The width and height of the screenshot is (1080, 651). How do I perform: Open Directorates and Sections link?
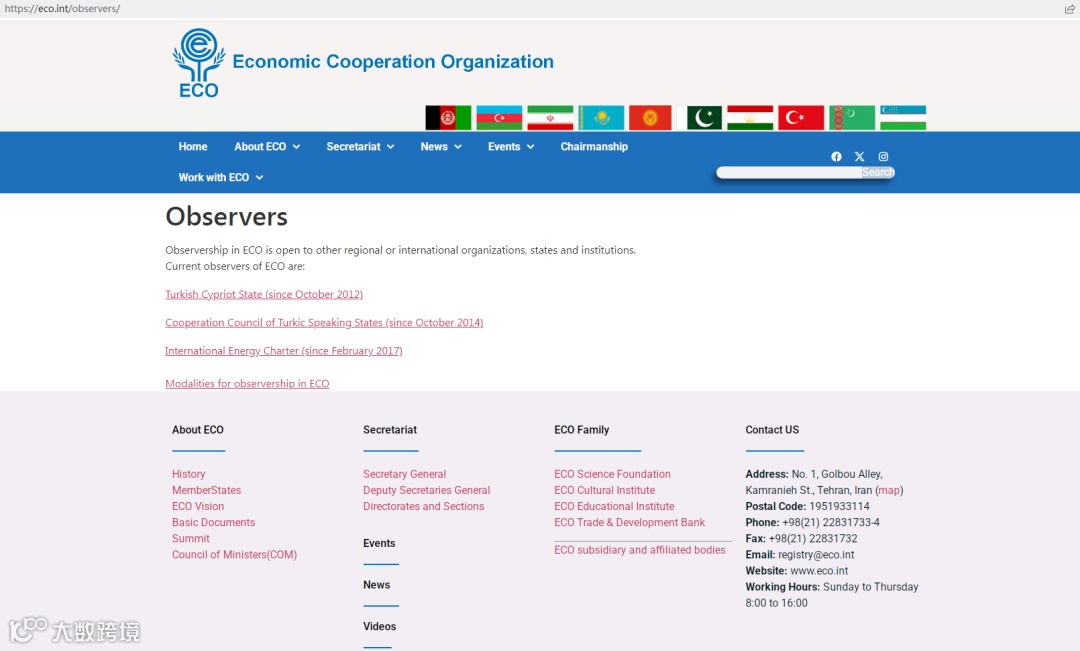pos(424,506)
